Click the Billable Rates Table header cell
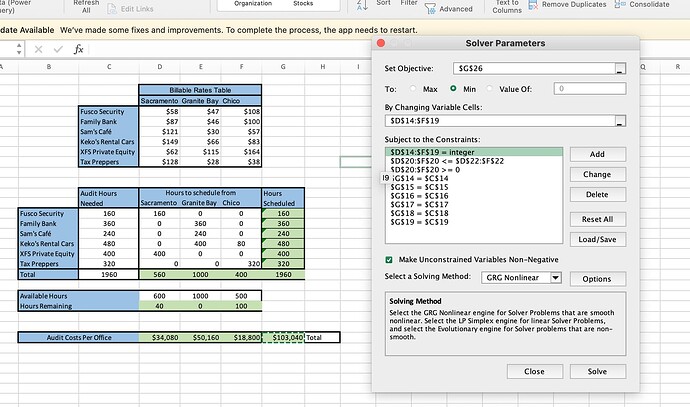 [x=200, y=90]
